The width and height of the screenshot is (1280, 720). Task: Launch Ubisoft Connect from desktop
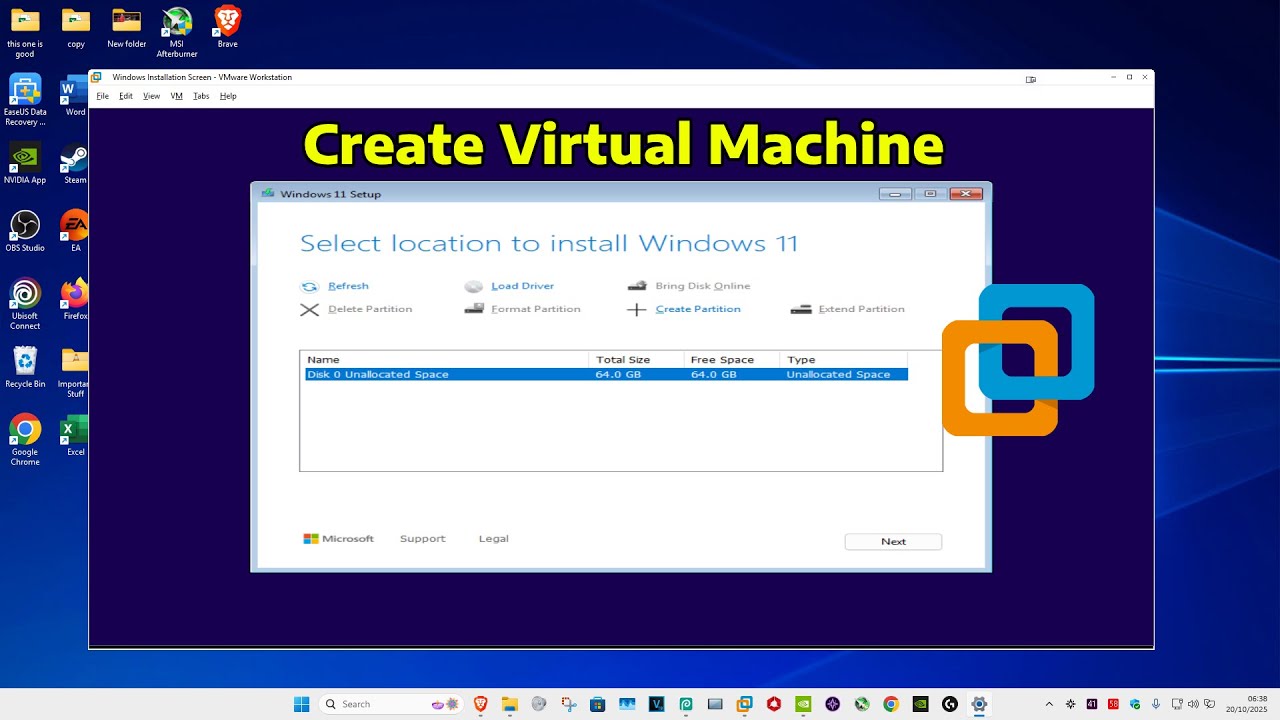(25, 304)
